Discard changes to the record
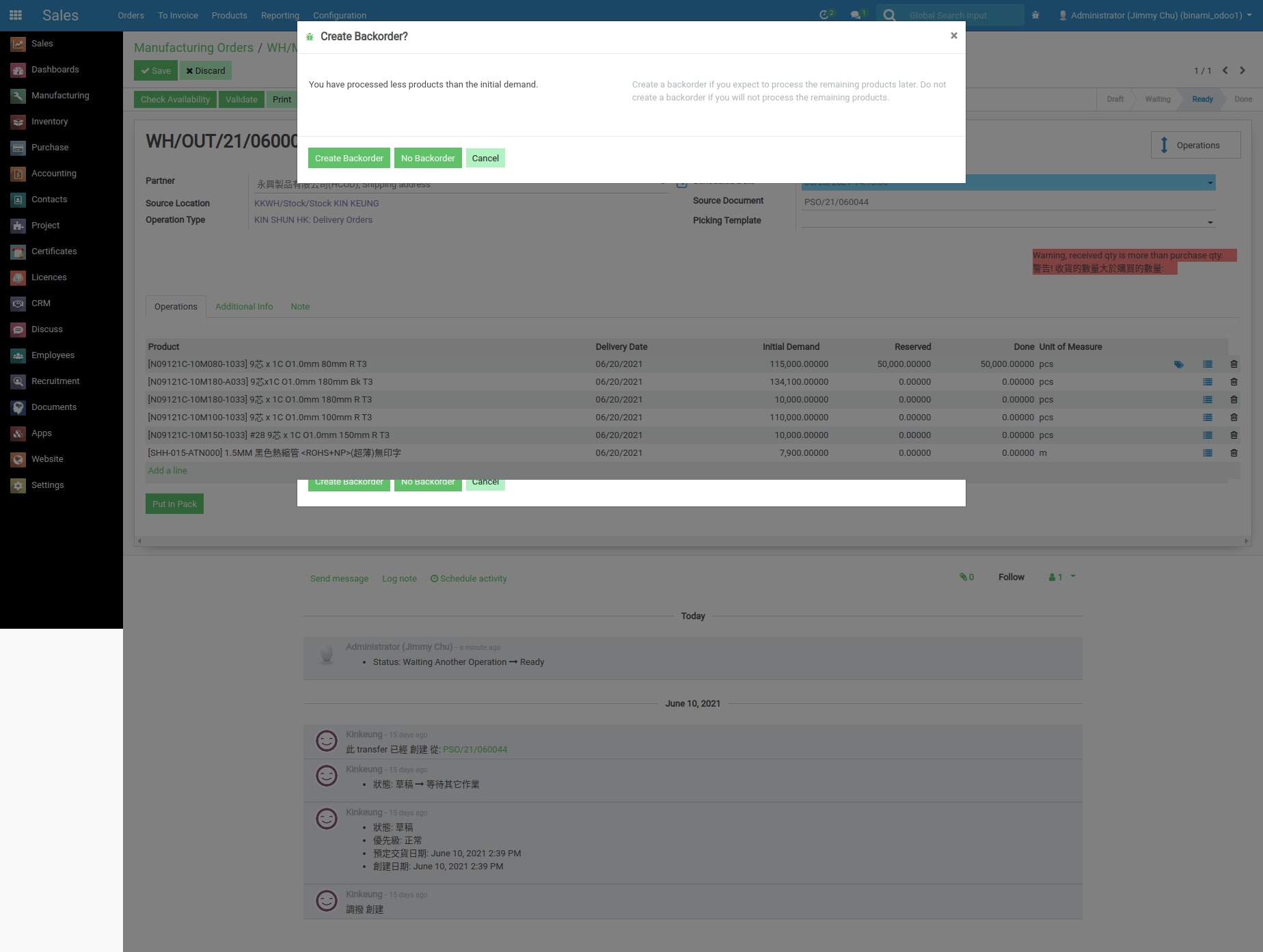This screenshot has width=1263, height=952. point(206,70)
